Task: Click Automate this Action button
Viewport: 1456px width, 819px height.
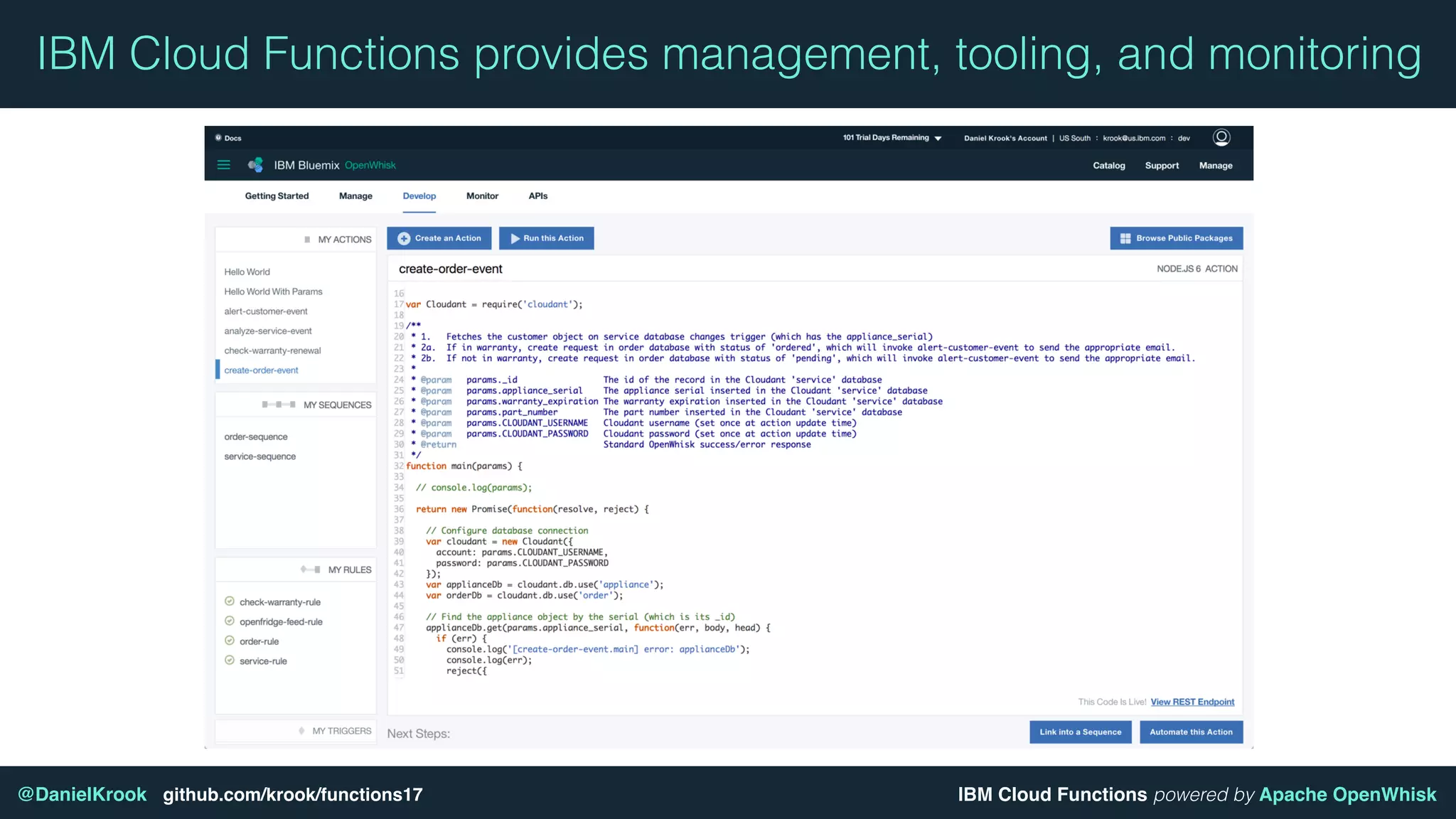Action: (x=1192, y=732)
